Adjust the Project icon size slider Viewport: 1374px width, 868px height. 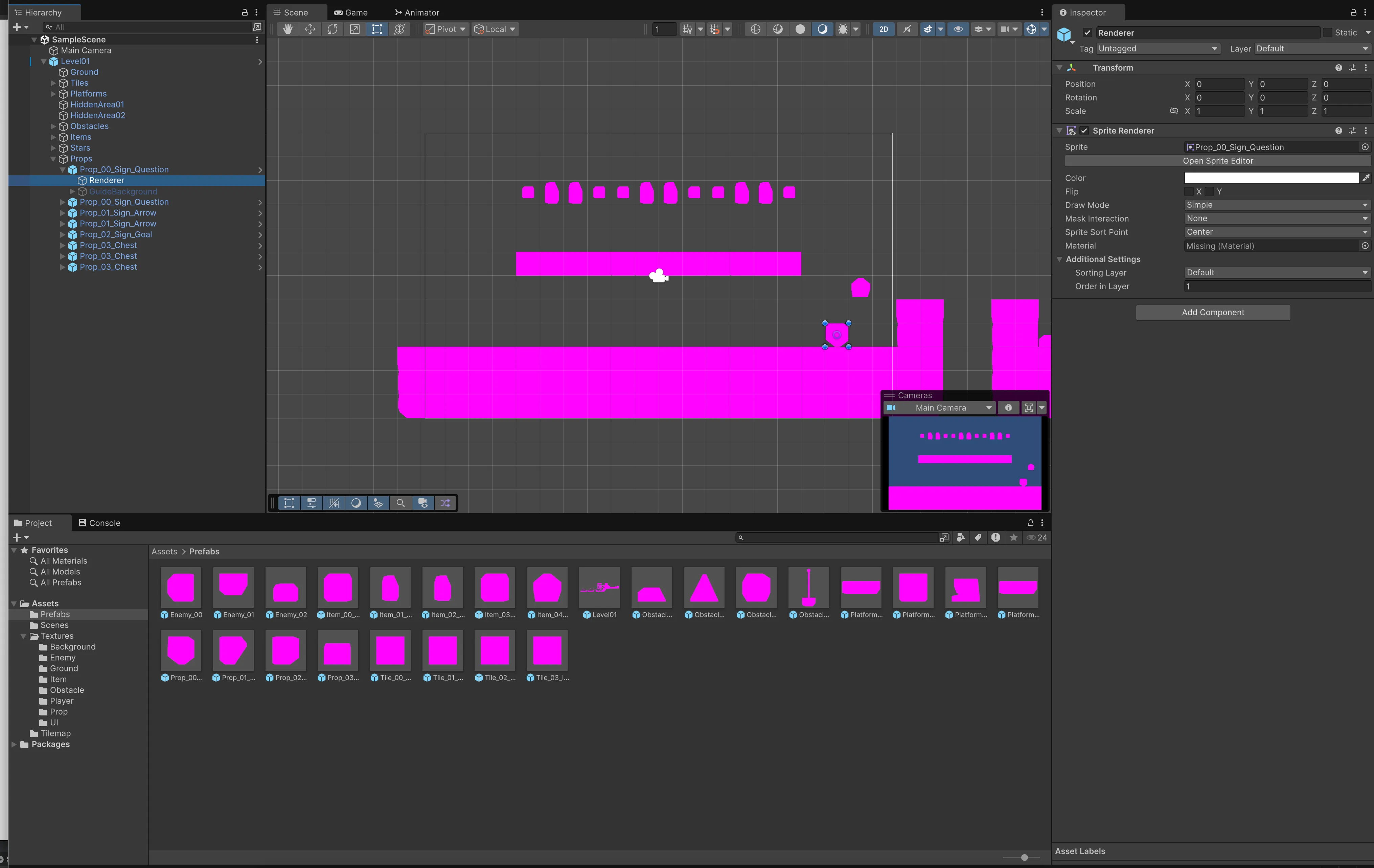[x=1024, y=858]
